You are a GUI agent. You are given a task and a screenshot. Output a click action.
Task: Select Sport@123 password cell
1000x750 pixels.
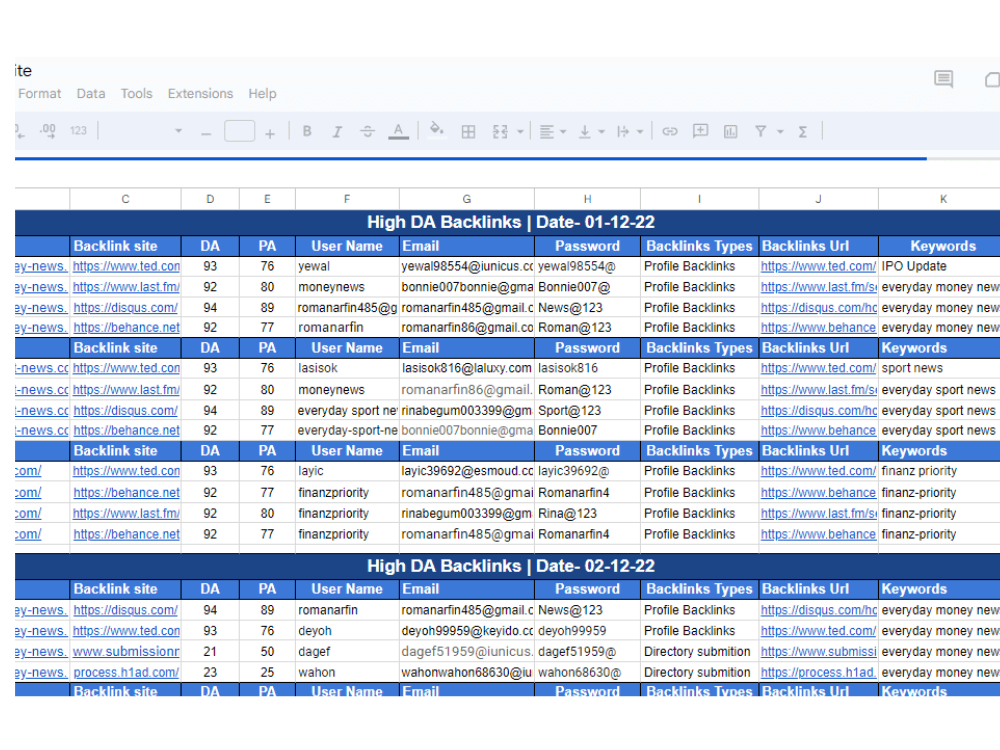587,411
